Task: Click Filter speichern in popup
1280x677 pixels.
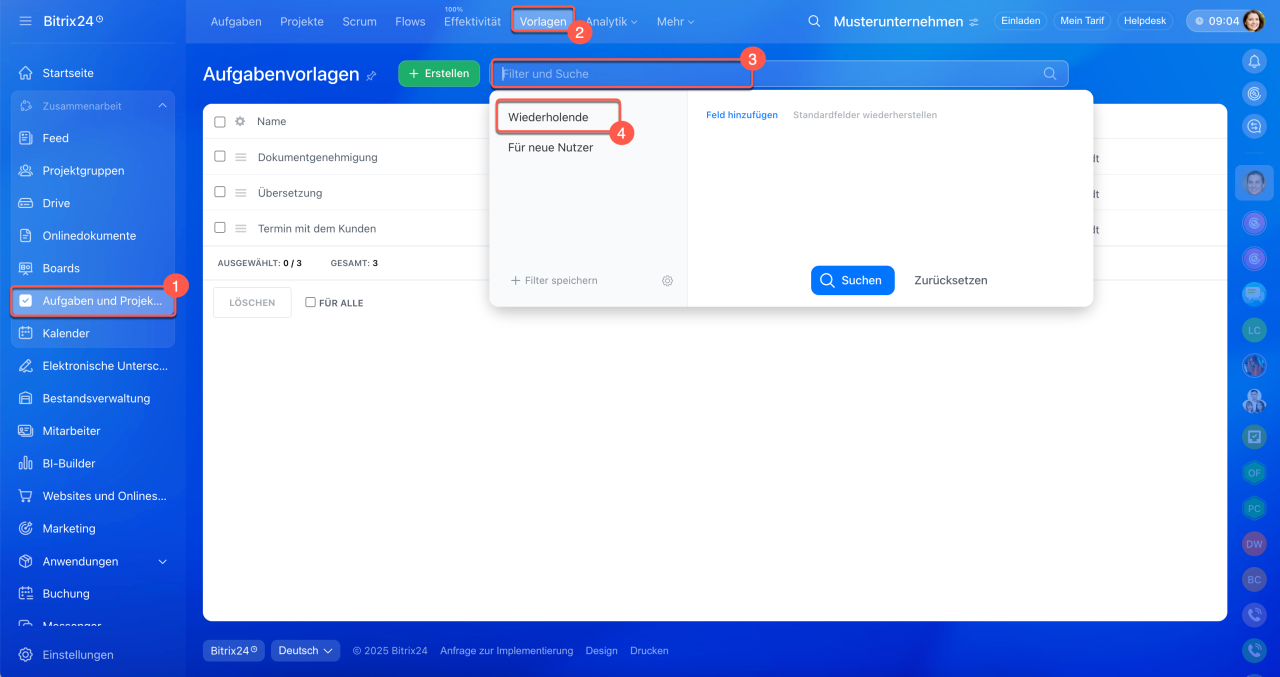Action: click(554, 281)
